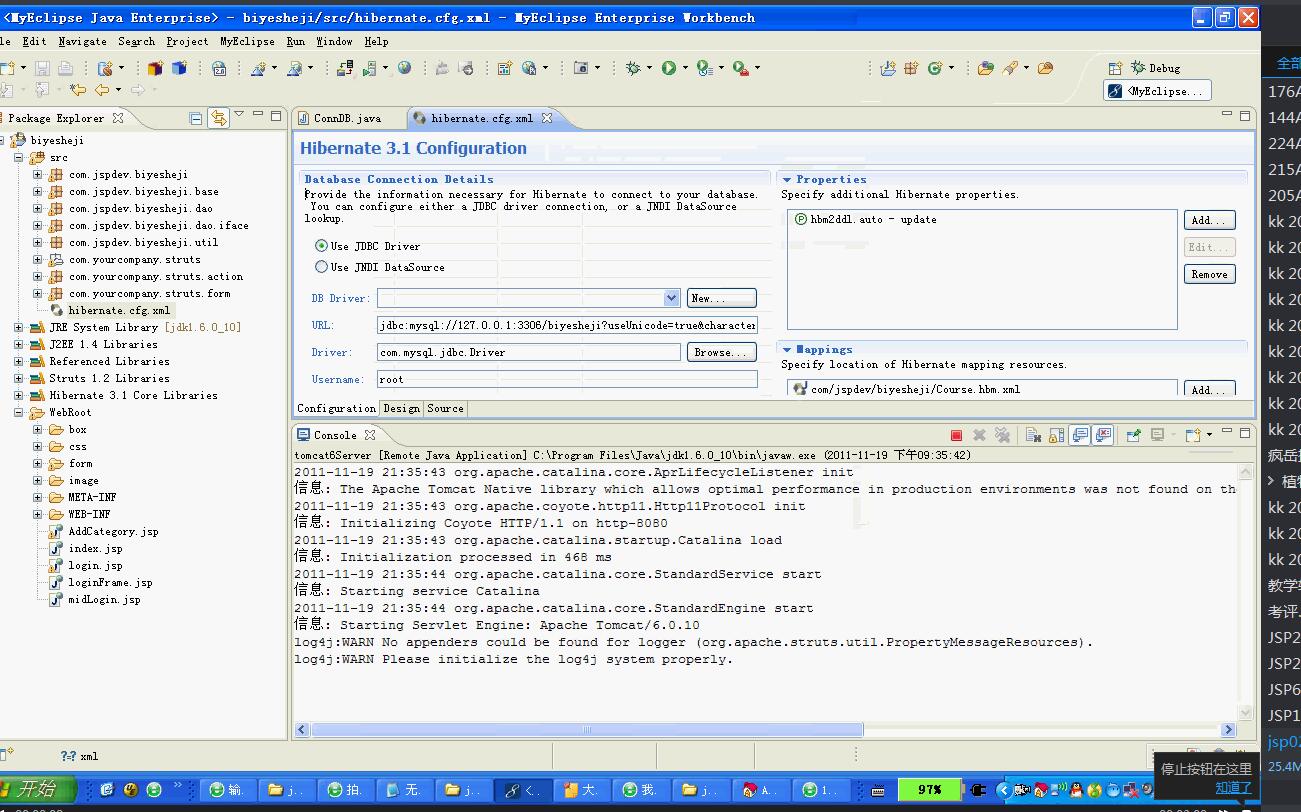Screen dimensions: 1301x812
Task: Collapse the src folder
Action: point(19,157)
